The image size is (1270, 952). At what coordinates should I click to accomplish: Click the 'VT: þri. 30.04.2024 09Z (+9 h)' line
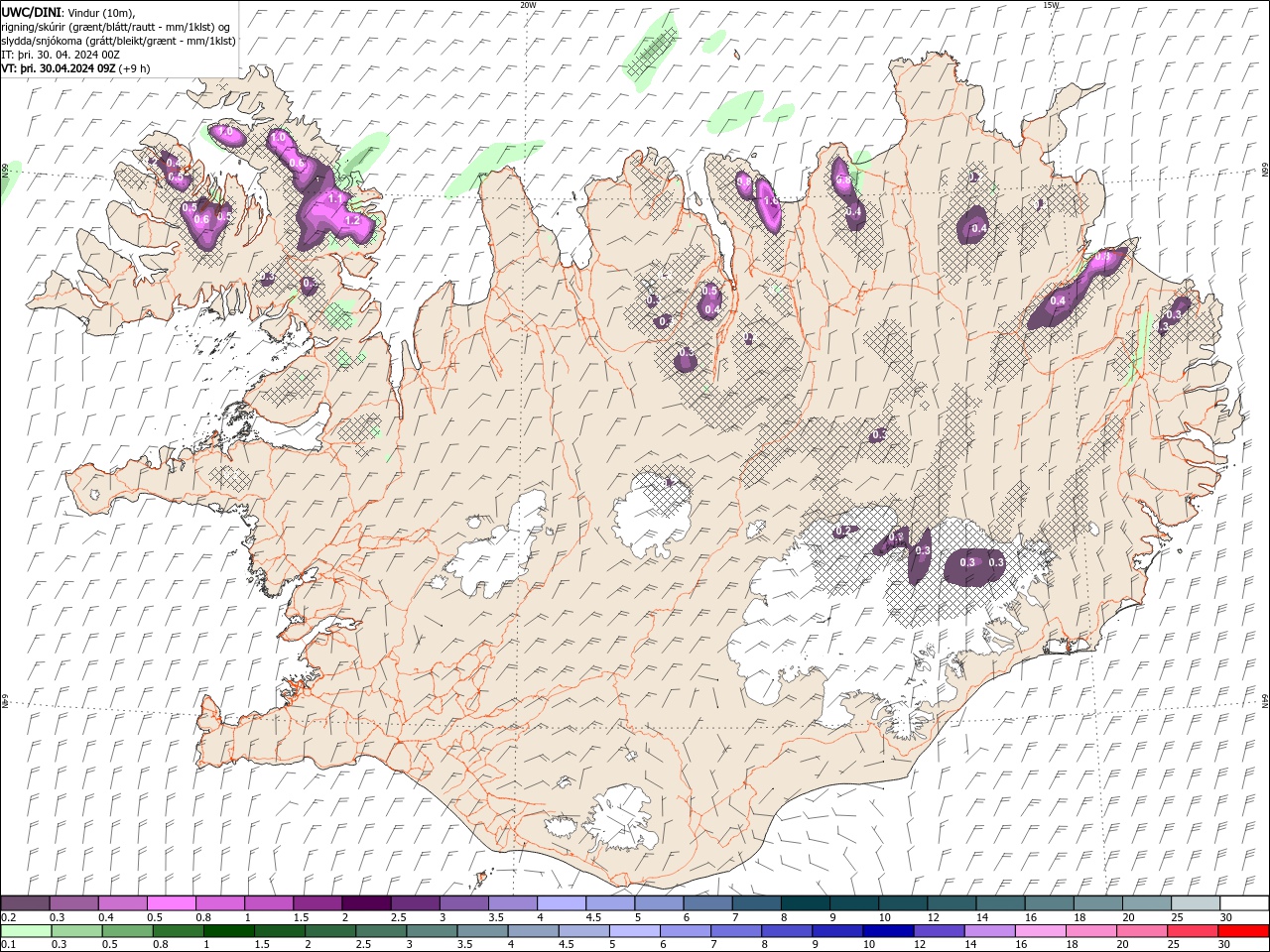pos(76,68)
